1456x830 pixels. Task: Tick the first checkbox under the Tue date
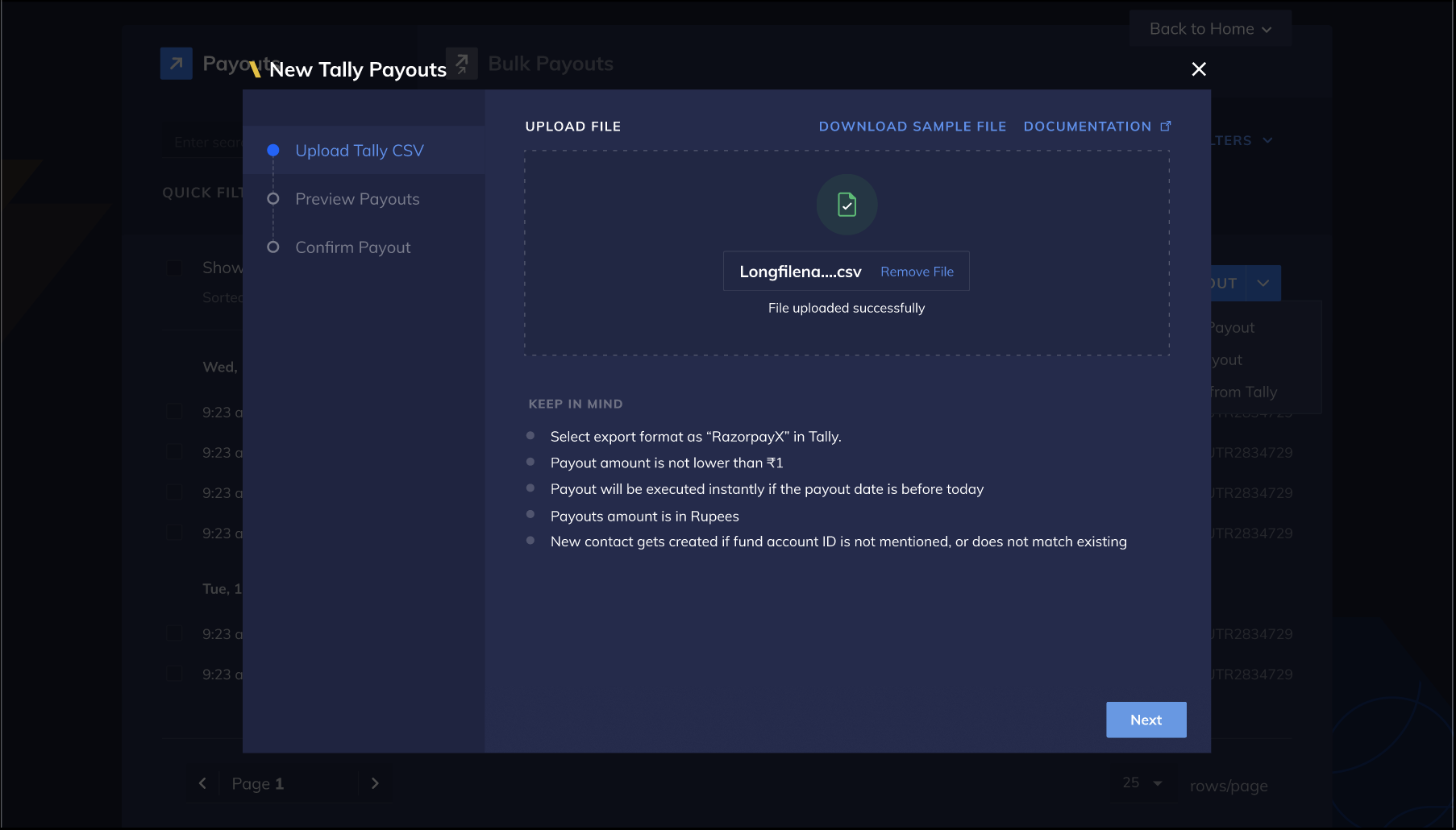(174, 634)
